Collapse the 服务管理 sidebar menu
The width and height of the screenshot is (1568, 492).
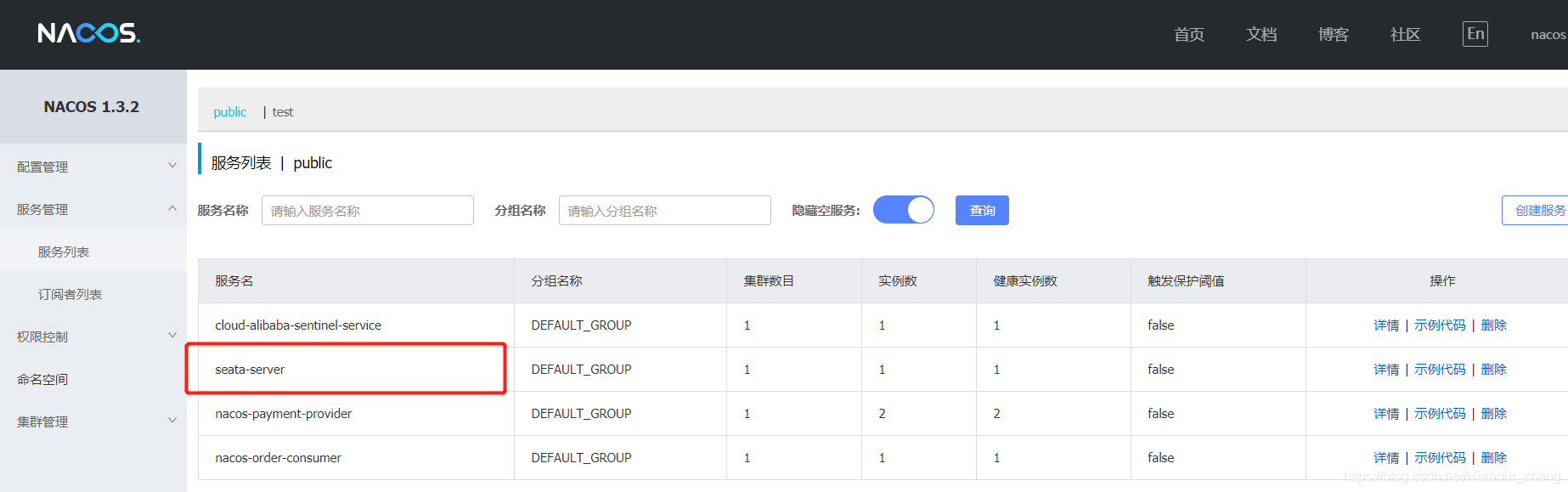click(x=93, y=209)
